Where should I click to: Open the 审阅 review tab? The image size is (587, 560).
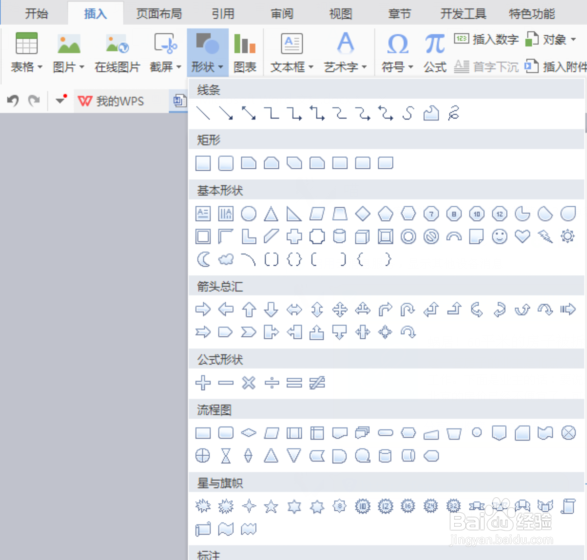coord(282,14)
